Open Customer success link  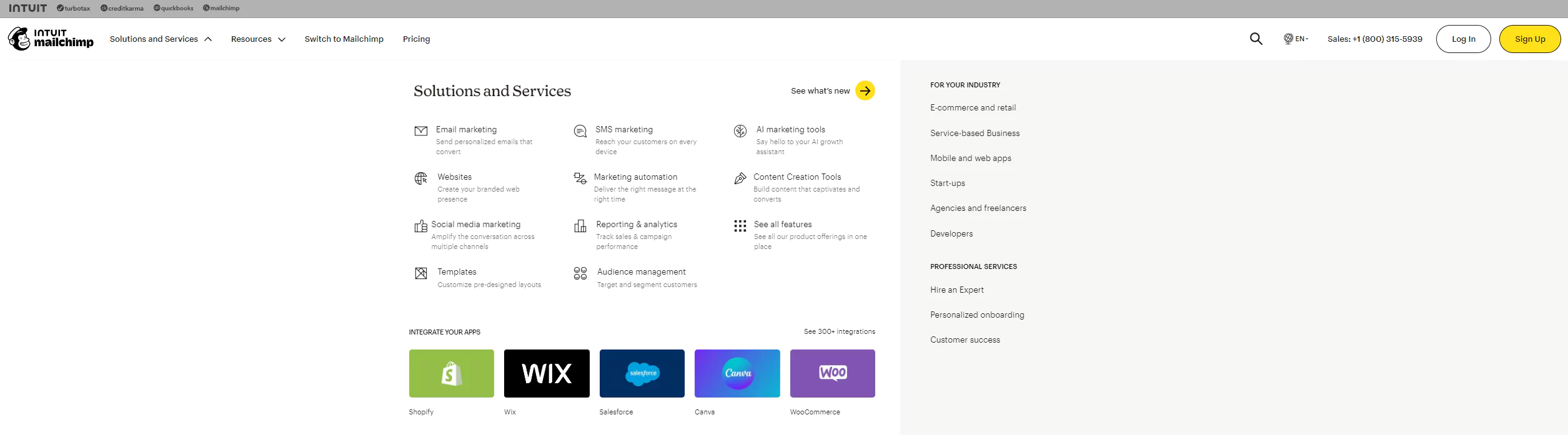(965, 340)
